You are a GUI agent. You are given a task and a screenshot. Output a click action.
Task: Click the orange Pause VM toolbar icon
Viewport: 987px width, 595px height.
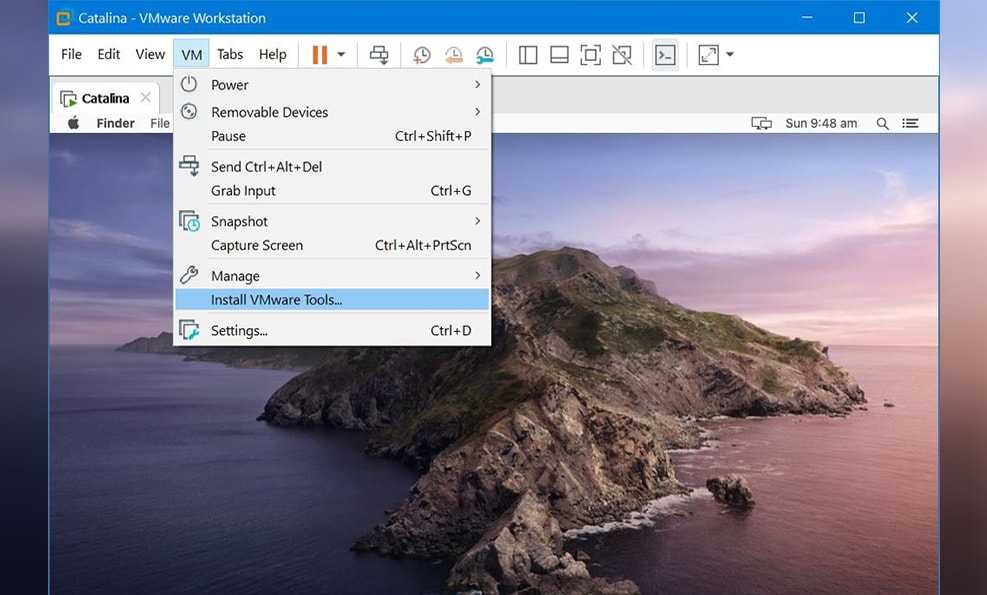coord(319,55)
